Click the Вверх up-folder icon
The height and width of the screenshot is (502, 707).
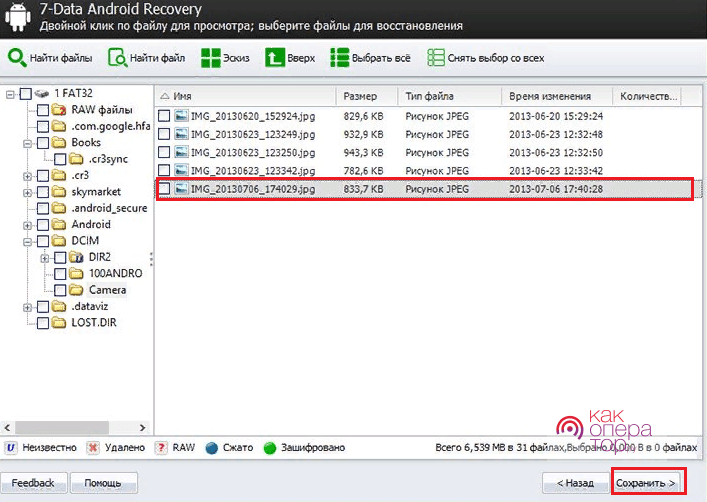[275, 58]
